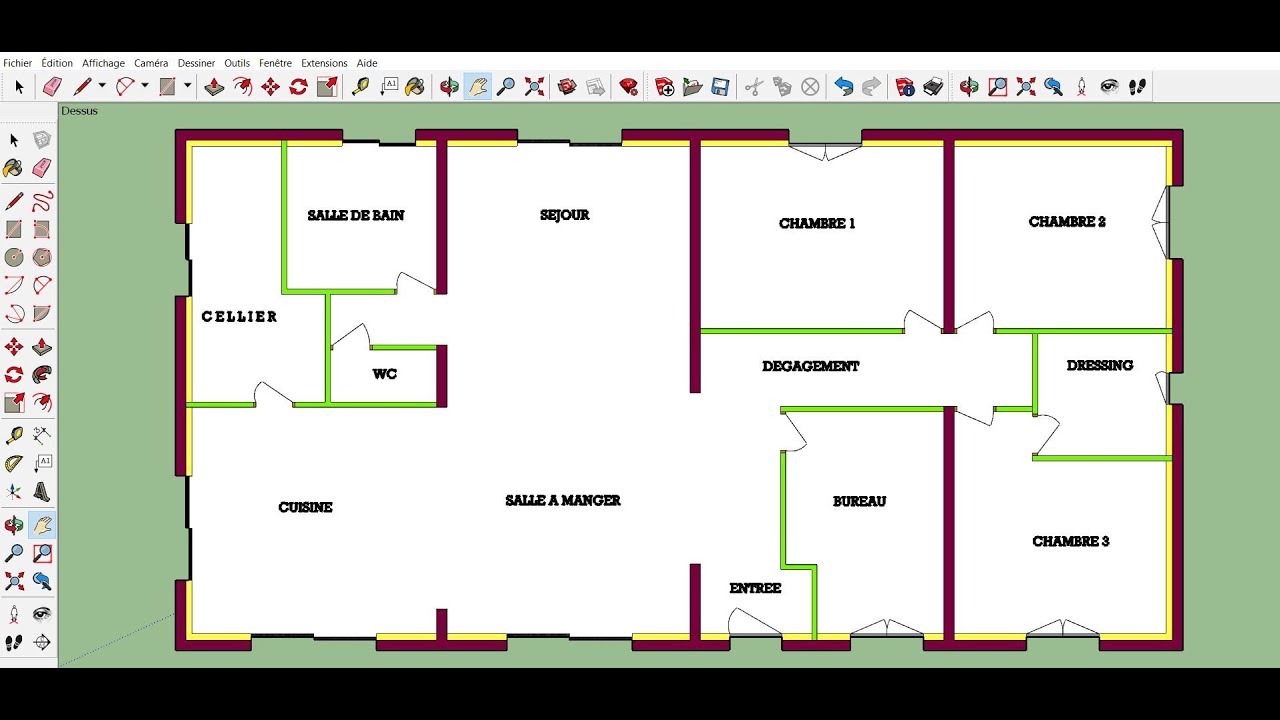Click the Save diskette icon
This screenshot has height=720, width=1280.
point(720,87)
